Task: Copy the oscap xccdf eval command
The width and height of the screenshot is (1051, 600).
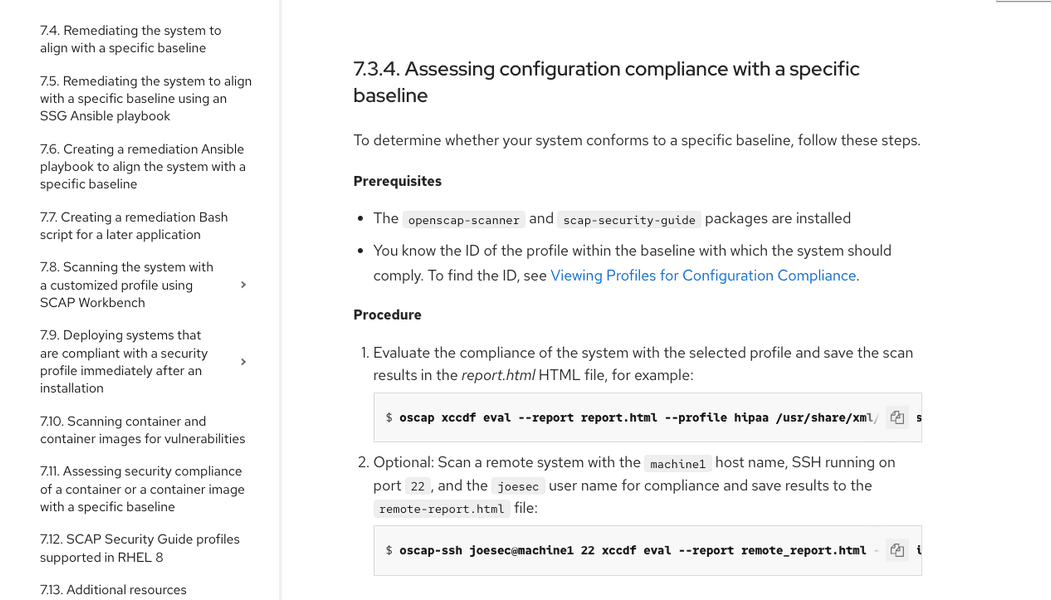Action: (x=897, y=418)
